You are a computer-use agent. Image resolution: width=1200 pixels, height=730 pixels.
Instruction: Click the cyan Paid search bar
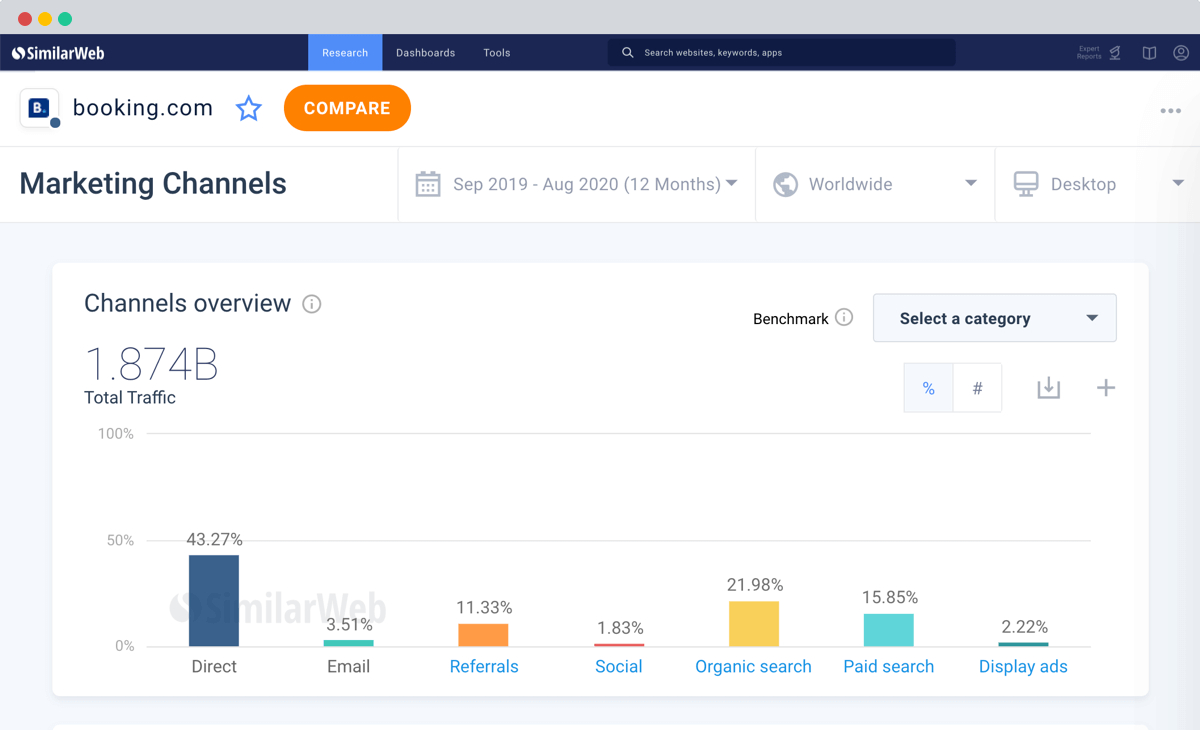coord(889,630)
